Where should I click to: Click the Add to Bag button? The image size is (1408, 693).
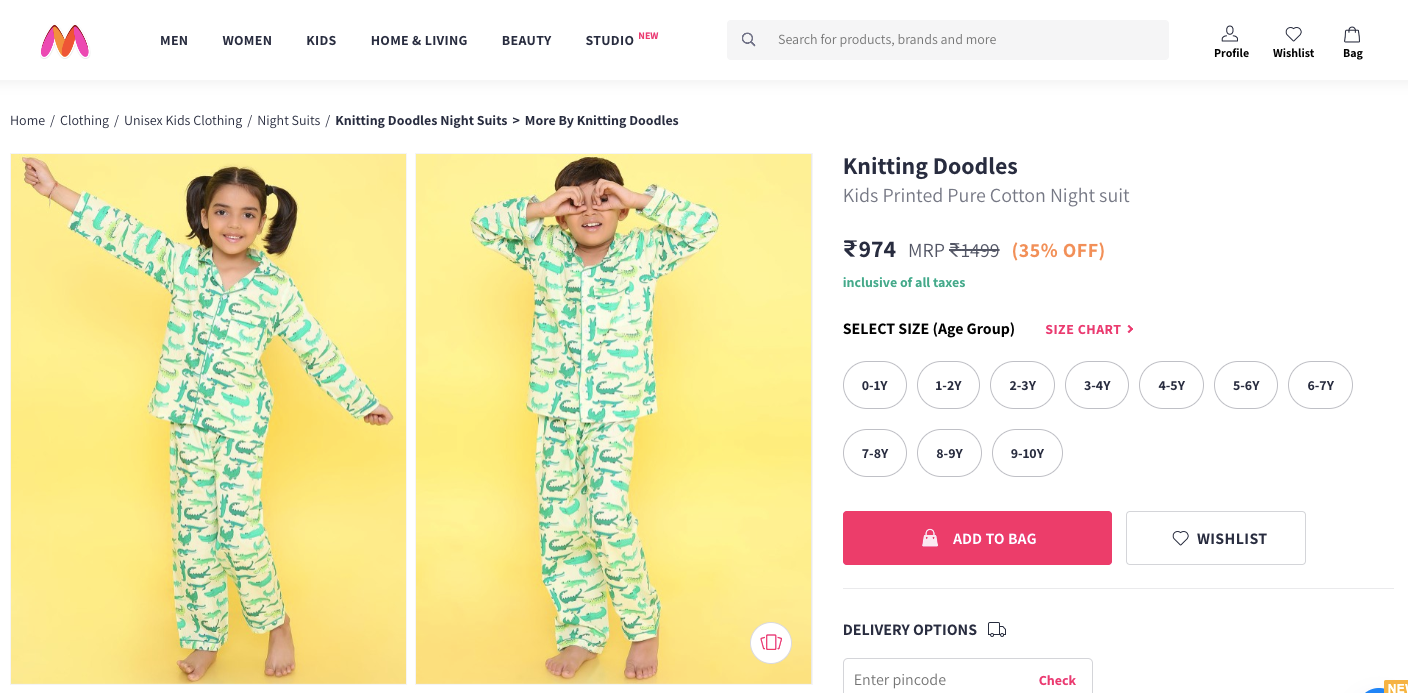977,538
